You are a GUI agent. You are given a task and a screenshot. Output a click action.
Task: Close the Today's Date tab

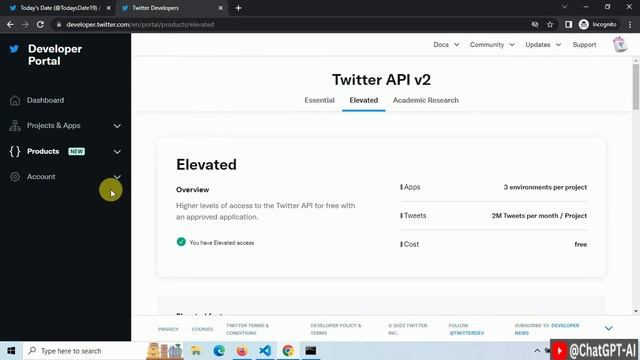coord(109,8)
